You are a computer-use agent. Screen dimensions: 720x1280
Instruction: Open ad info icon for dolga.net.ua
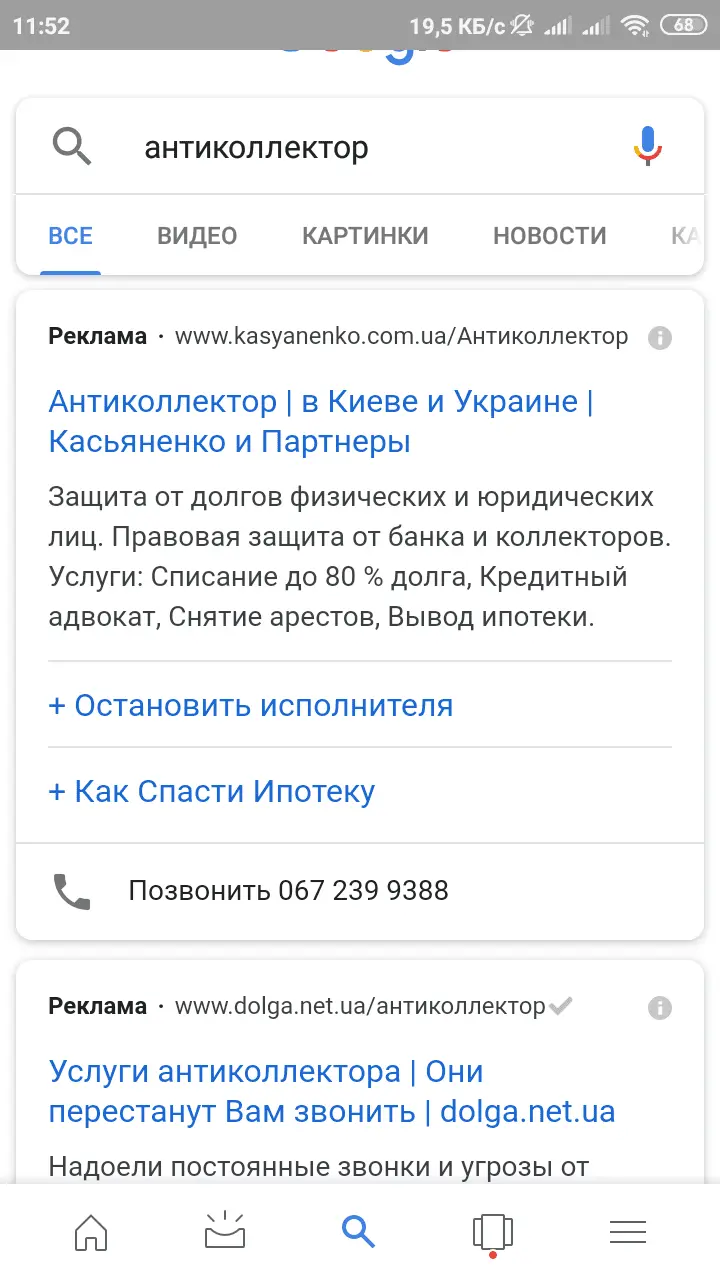coord(659,1007)
